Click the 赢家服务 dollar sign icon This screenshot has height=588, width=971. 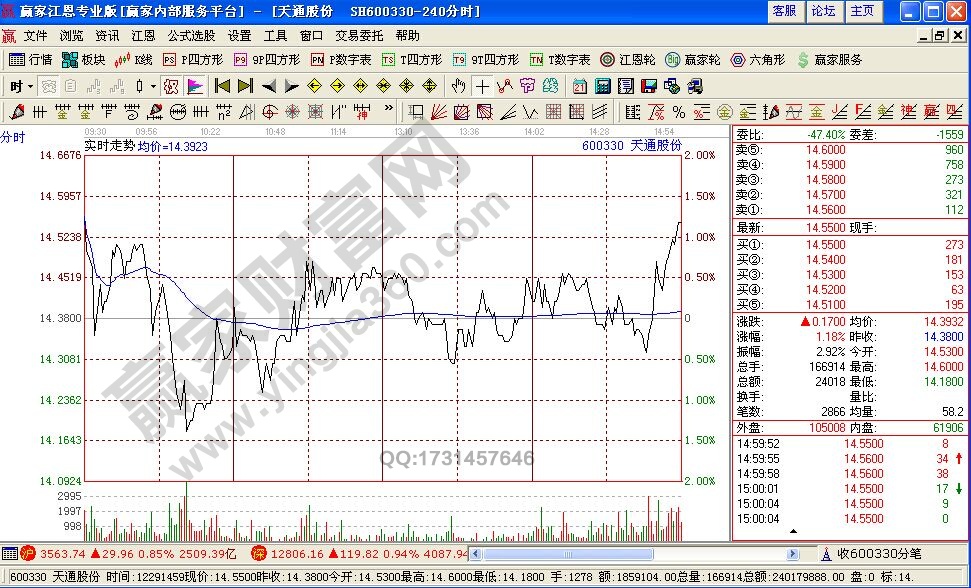tap(829, 60)
